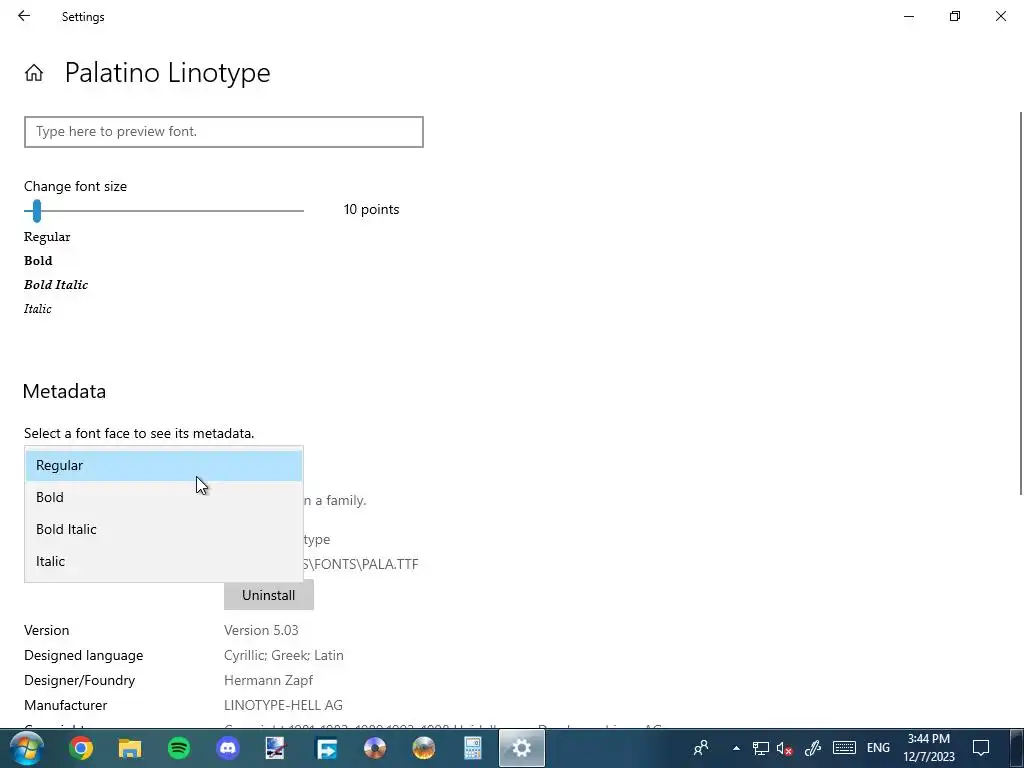The image size is (1024, 768).
Task: Restore down the Settings window
Action: coord(955,16)
